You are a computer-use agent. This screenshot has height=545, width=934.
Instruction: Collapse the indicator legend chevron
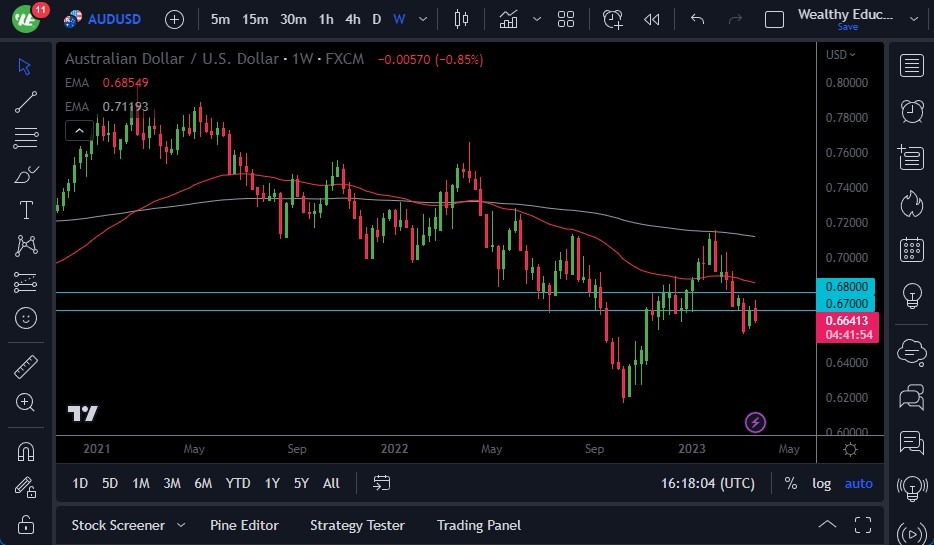coord(78,130)
